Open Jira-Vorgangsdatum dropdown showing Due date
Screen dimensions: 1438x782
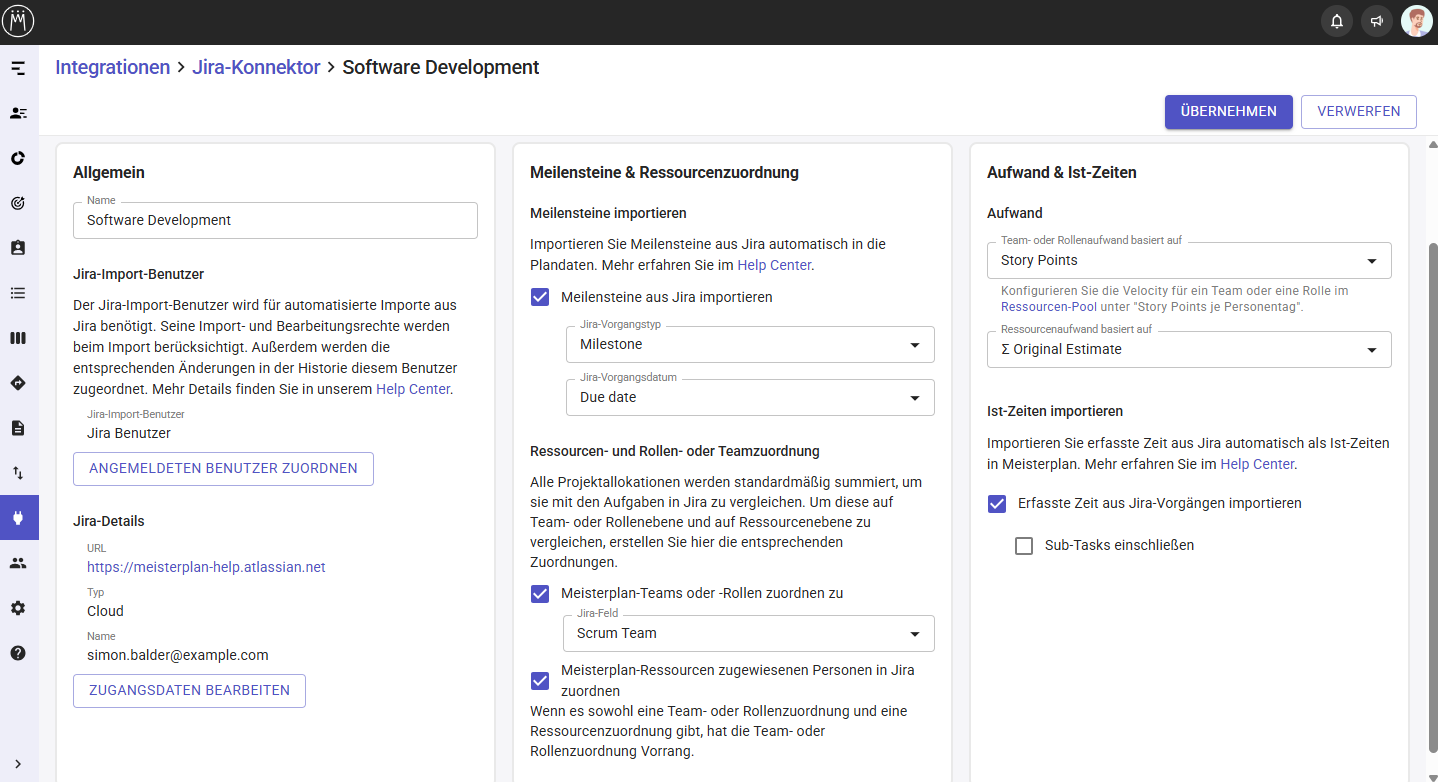click(x=749, y=397)
